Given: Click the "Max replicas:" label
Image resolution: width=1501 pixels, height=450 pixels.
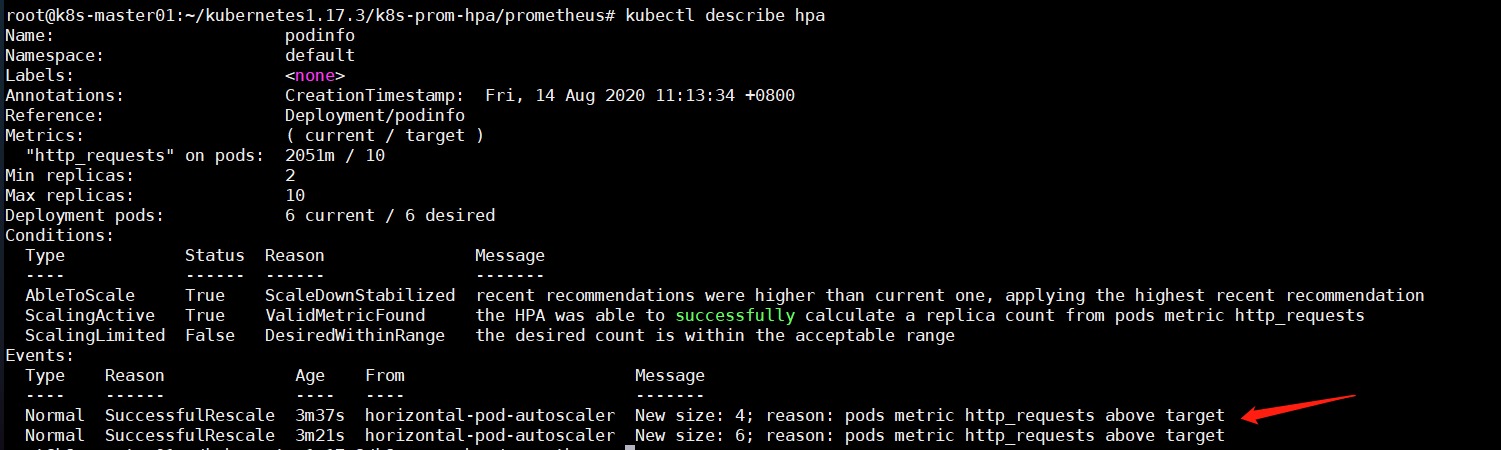Looking at the screenshot, I should coord(70,195).
